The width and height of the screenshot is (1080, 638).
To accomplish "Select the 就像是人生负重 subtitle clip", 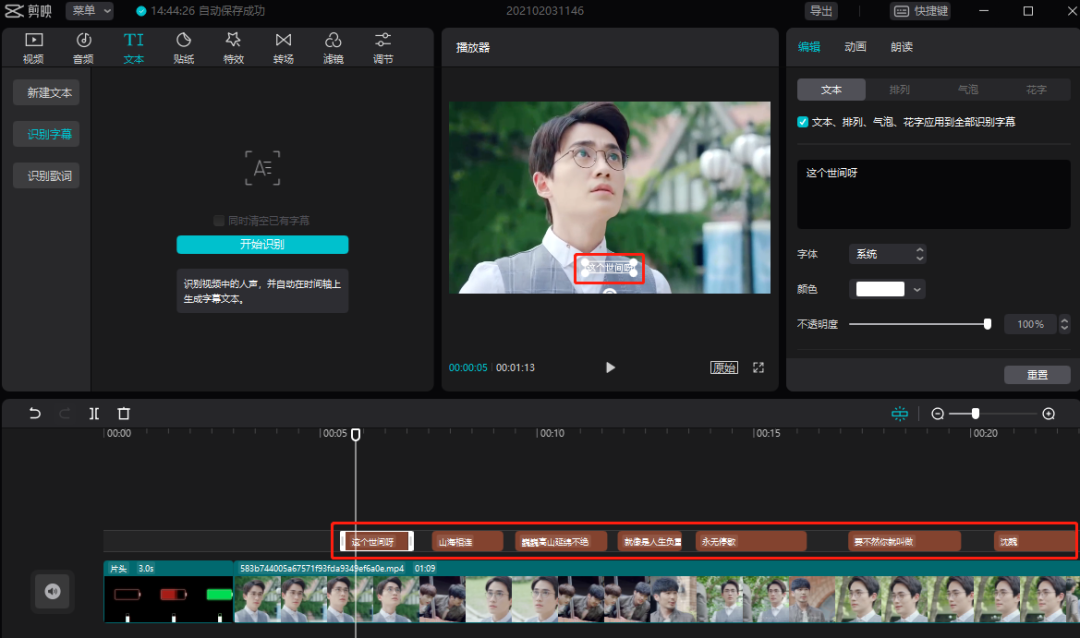I will (x=650, y=542).
